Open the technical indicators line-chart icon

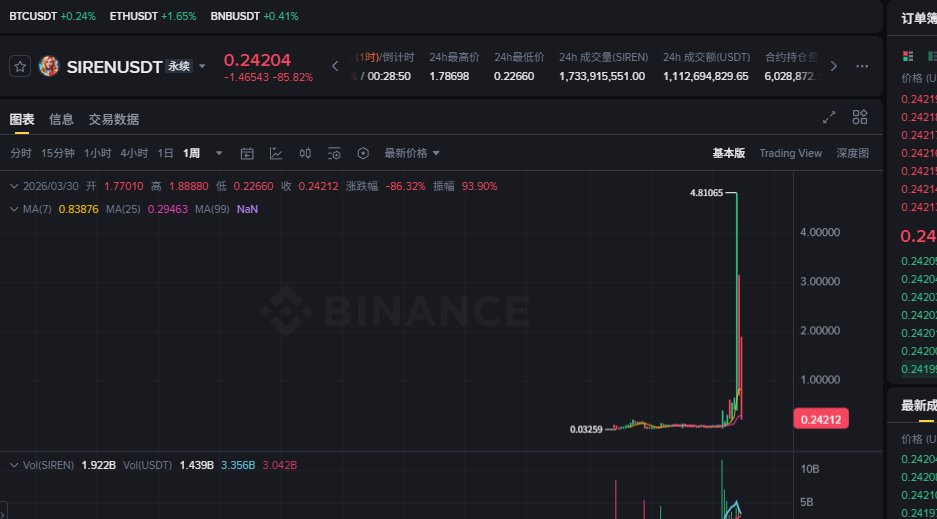point(276,153)
